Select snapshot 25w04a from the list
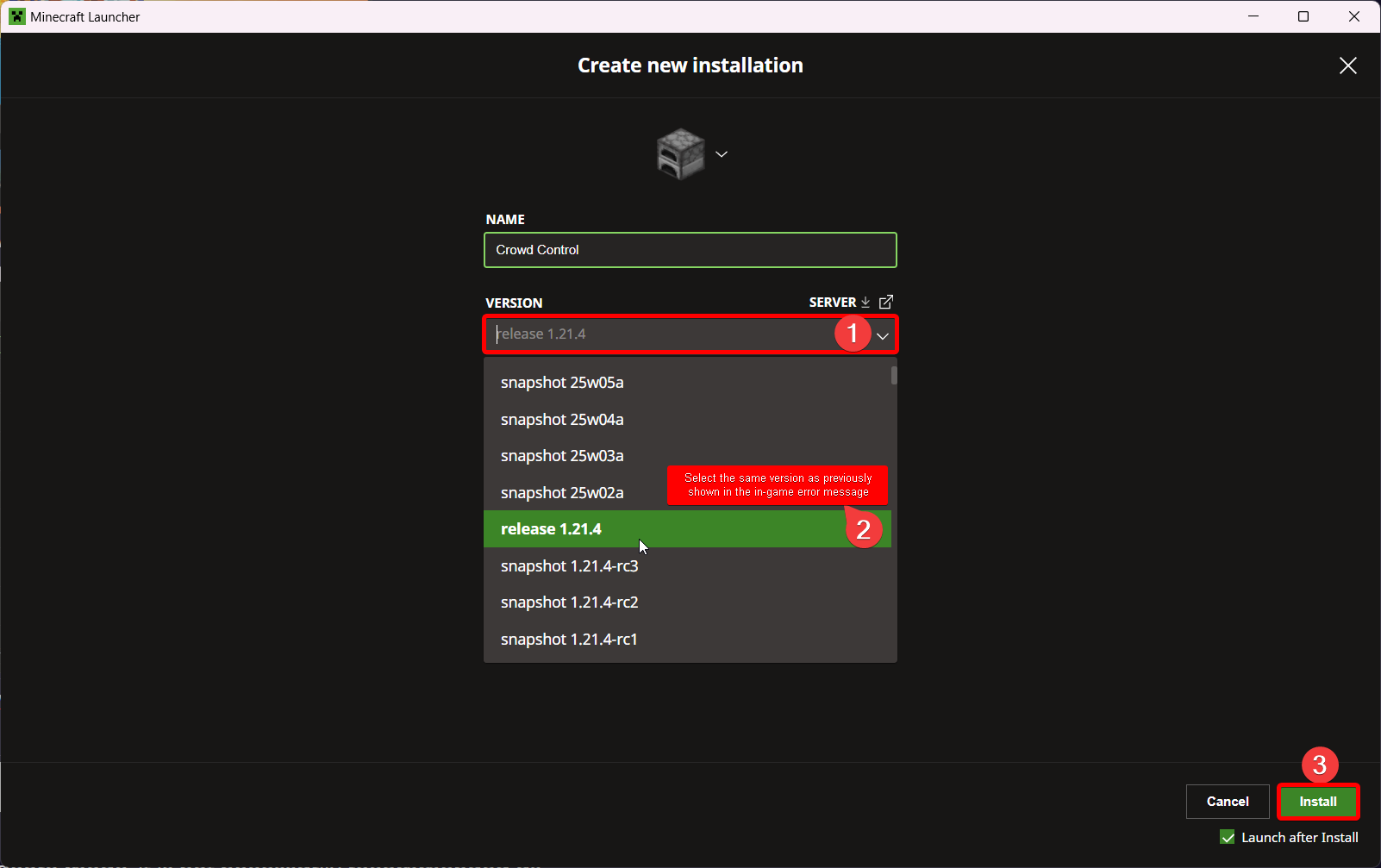 pos(562,420)
